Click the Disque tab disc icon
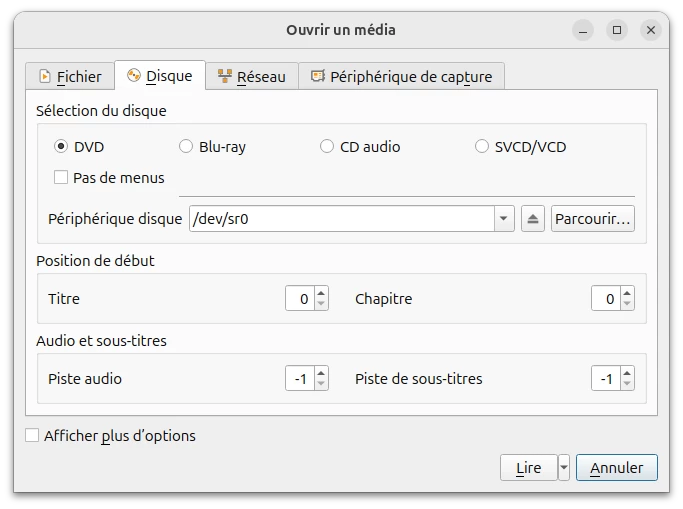This screenshot has width=683, height=509. (x=134, y=75)
